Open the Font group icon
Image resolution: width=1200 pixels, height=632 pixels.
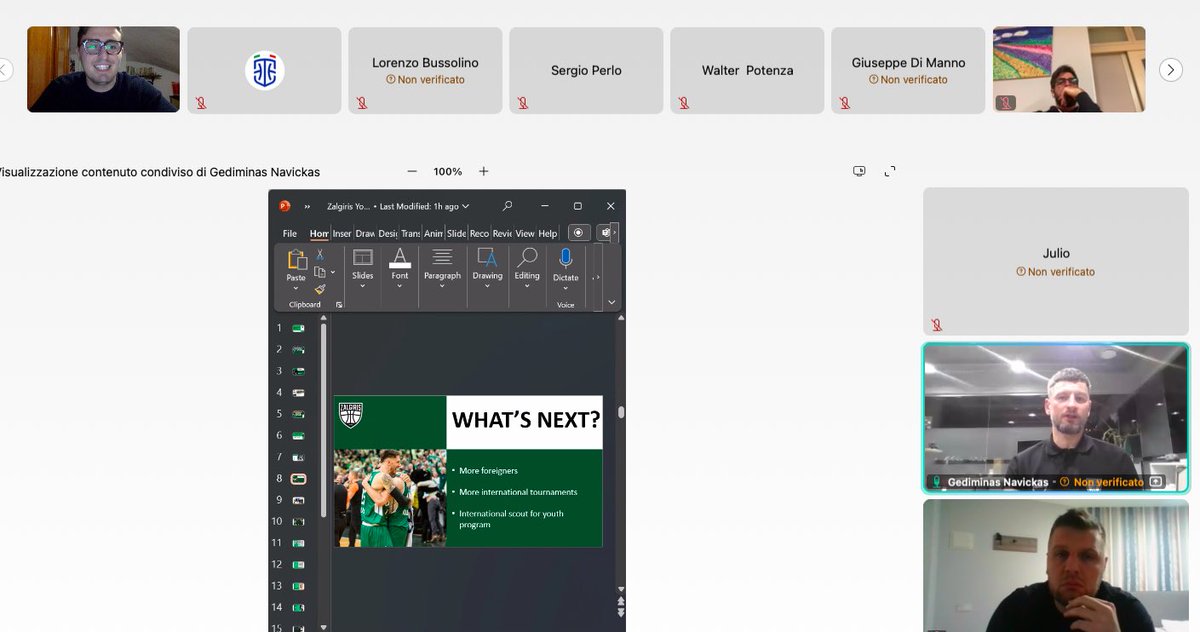[400, 257]
